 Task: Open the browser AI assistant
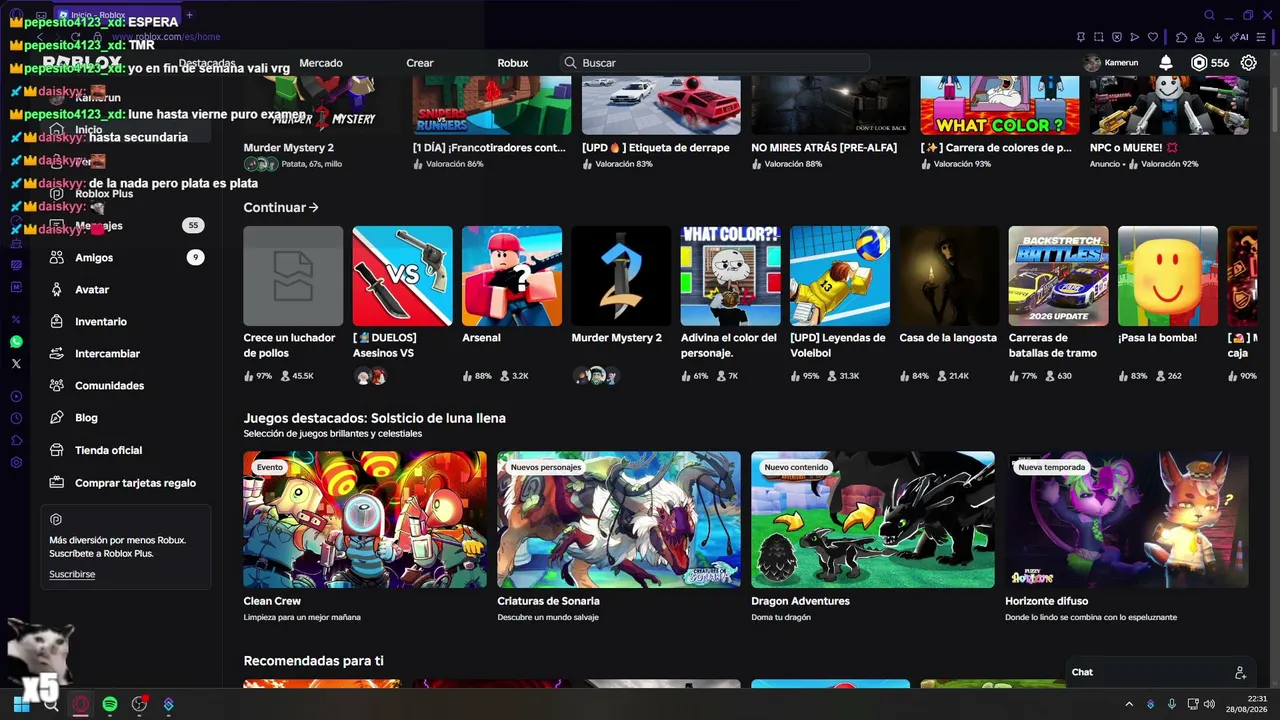(1238, 37)
